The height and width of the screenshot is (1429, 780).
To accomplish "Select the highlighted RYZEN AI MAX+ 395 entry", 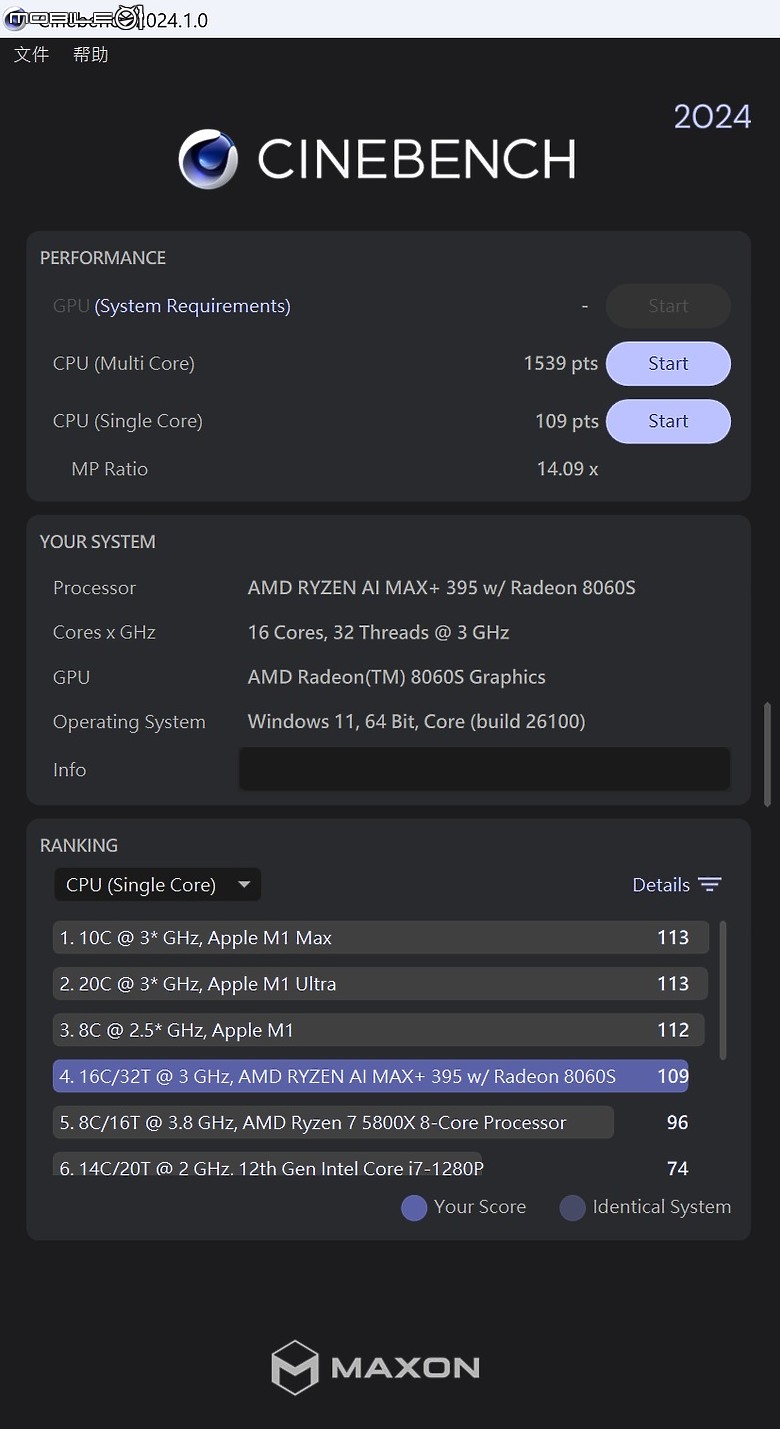I will coord(371,1076).
